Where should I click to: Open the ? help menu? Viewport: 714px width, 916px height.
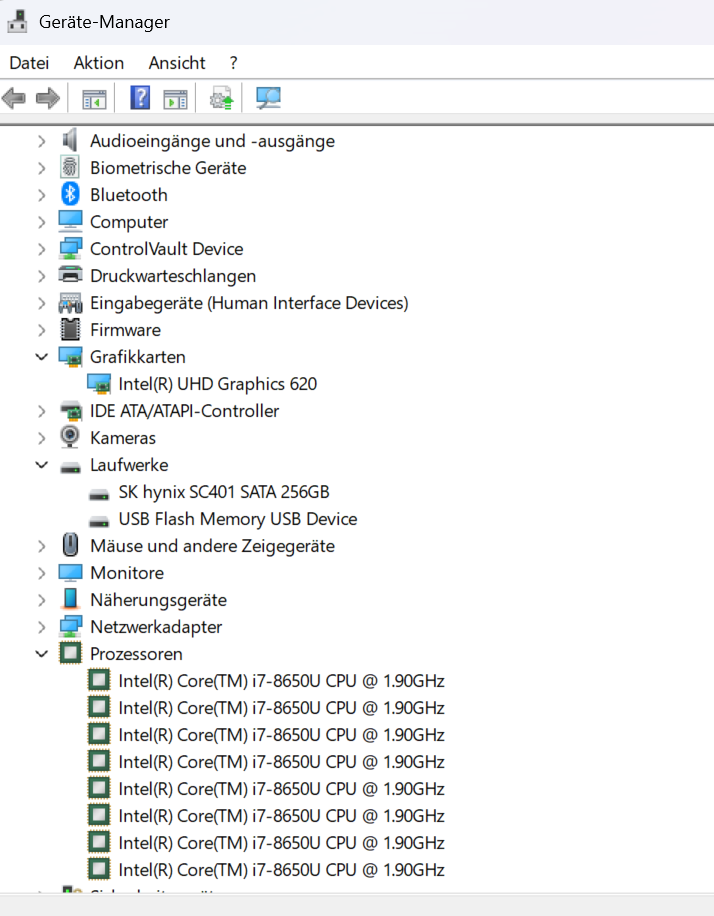pyautogui.click(x=234, y=63)
